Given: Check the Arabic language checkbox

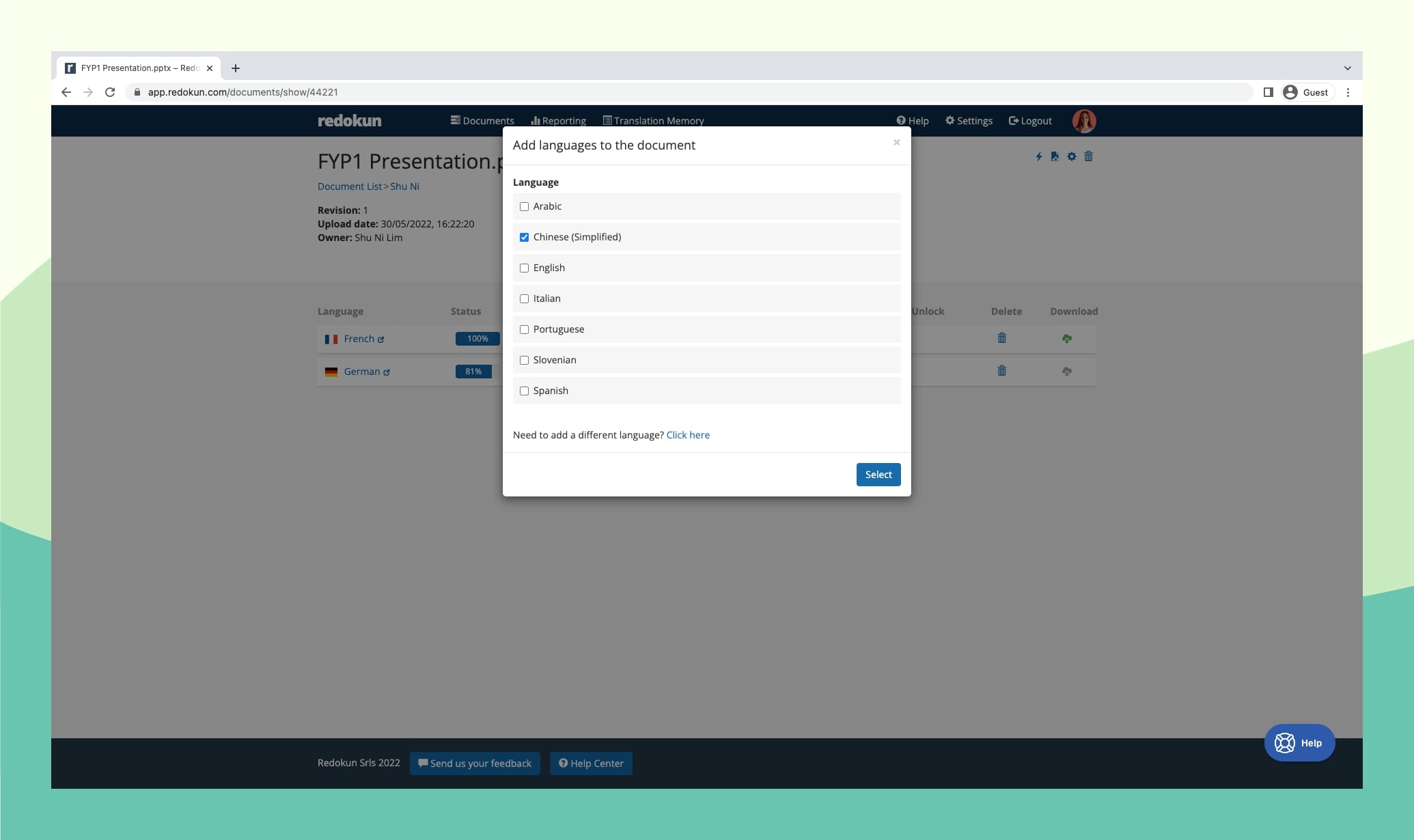Looking at the screenshot, I should pos(524,206).
